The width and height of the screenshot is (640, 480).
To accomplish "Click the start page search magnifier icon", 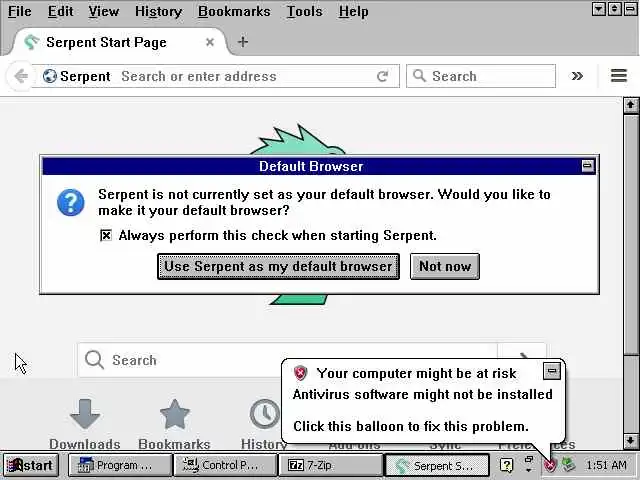I will (x=94, y=360).
